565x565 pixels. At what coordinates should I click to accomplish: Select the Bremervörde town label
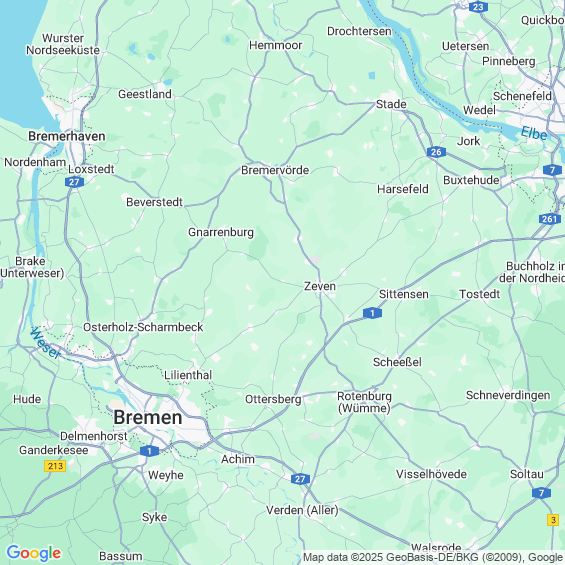pos(275,170)
